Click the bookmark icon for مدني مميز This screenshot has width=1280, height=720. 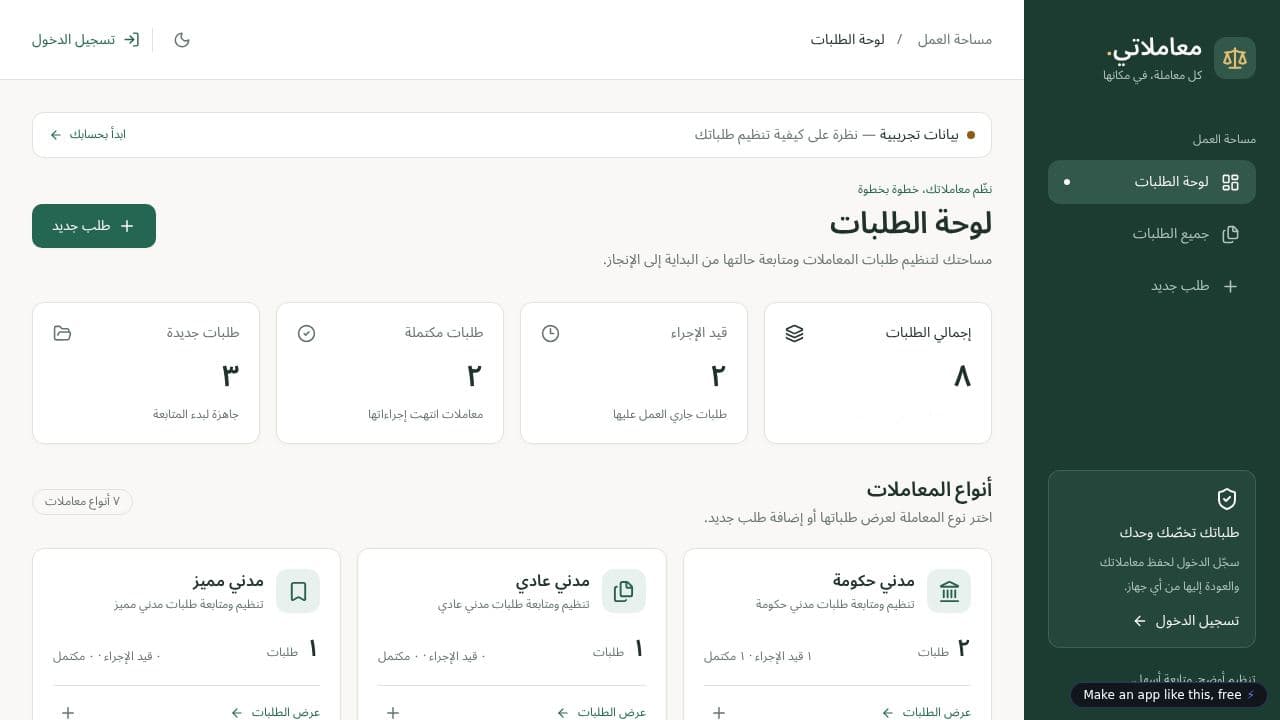(x=298, y=591)
